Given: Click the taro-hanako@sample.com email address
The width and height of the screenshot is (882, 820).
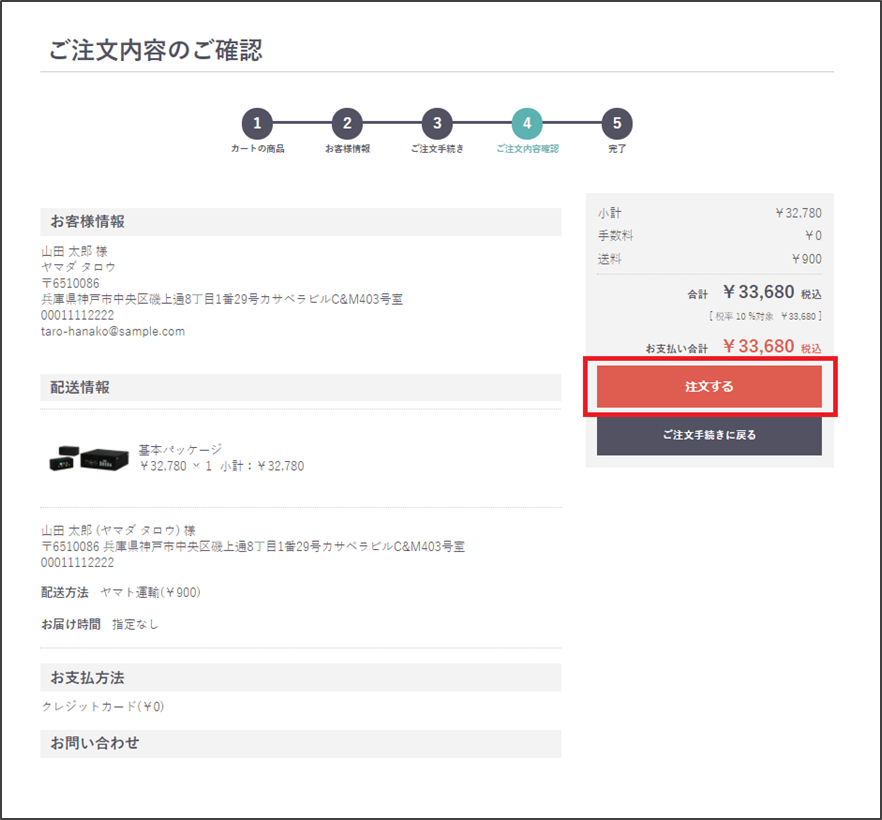Looking at the screenshot, I should tap(113, 331).
